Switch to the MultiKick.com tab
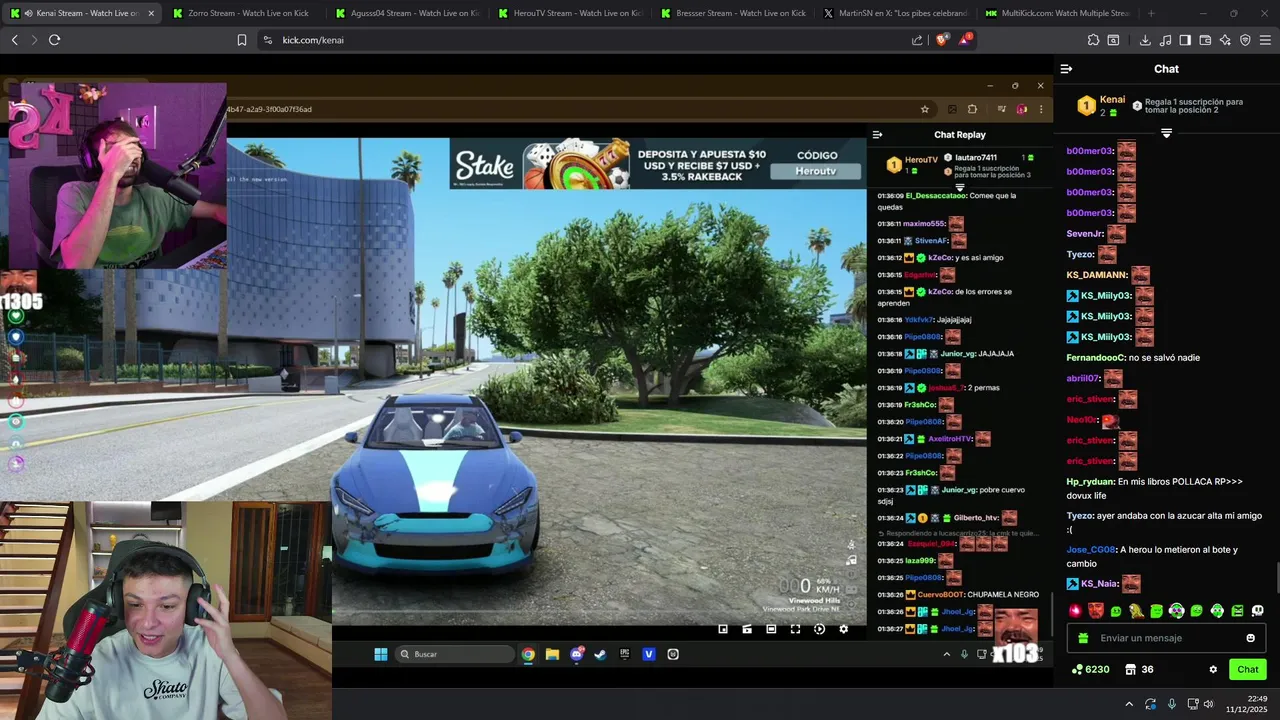This screenshot has width=1280, height=720. coord(1060,13)
